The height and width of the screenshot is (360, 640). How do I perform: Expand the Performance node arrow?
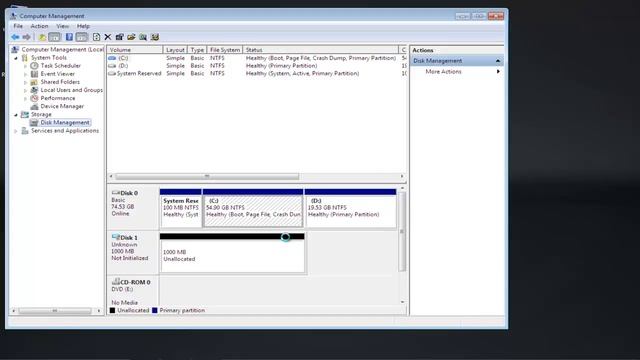pyautogui.click(x=25, y=98)
